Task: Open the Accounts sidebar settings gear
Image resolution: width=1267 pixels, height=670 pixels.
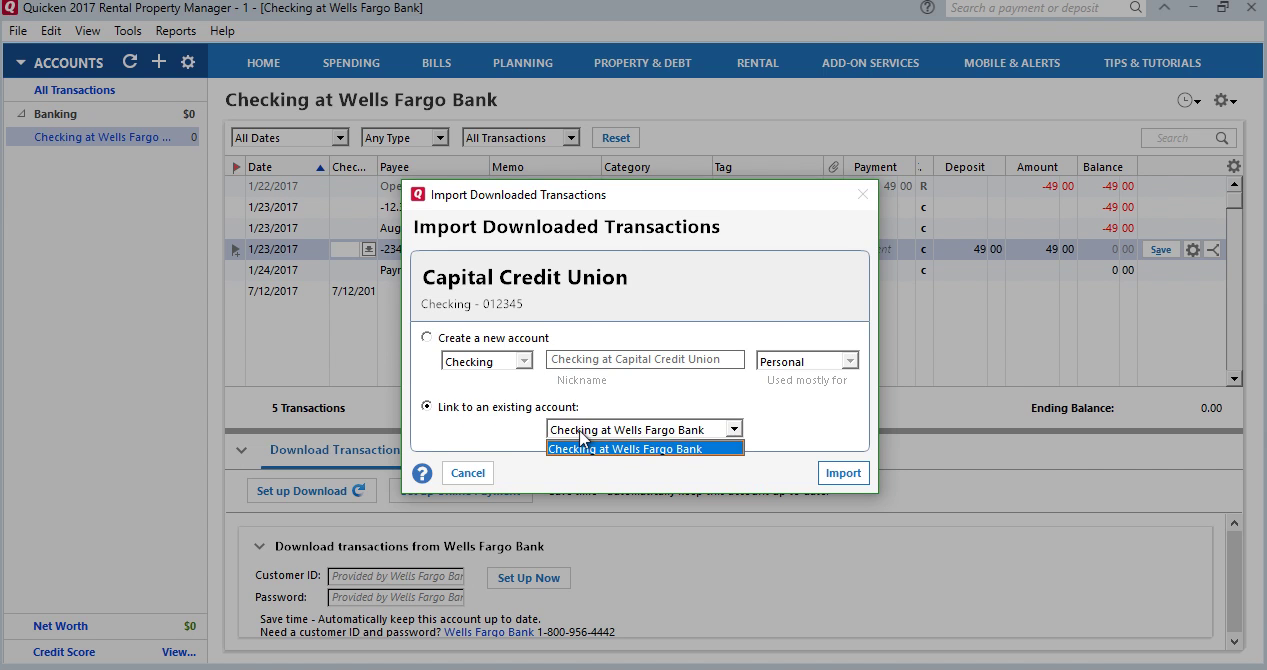Action: [188, 62]
